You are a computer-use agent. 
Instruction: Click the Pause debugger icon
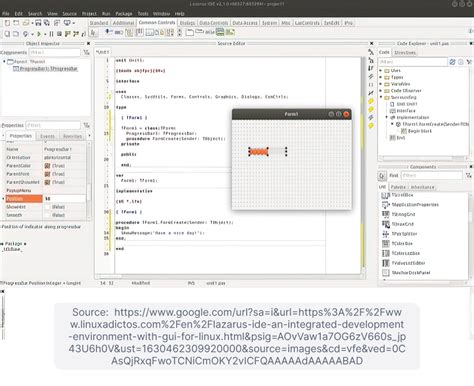click(x=51, y=34)
